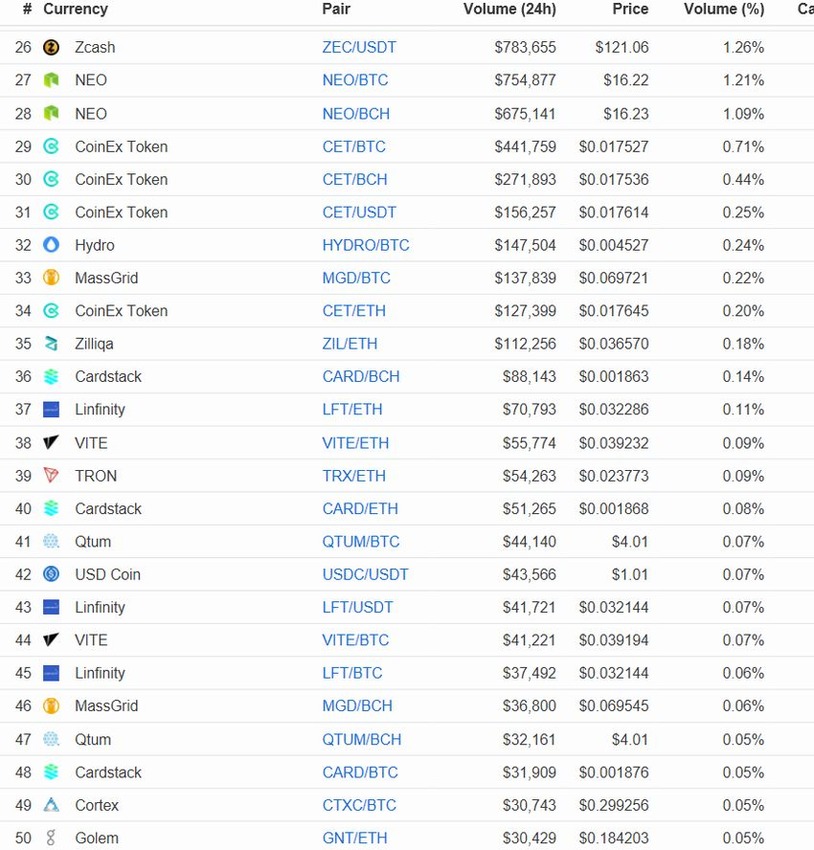
Task: Click the Golem logo icon
Action: [51, 838]
